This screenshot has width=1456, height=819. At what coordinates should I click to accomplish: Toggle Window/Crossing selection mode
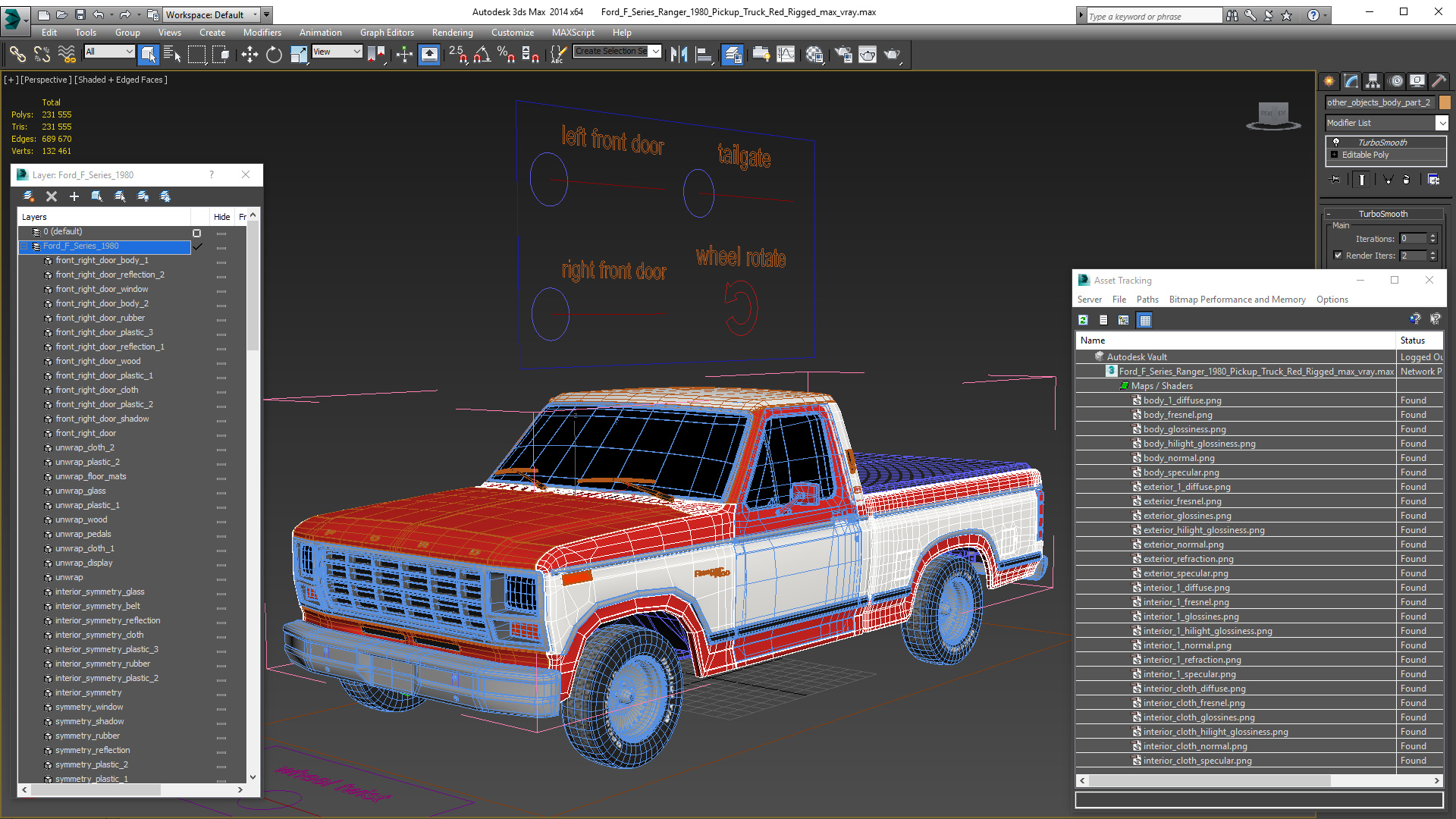[x=221, y=54]
